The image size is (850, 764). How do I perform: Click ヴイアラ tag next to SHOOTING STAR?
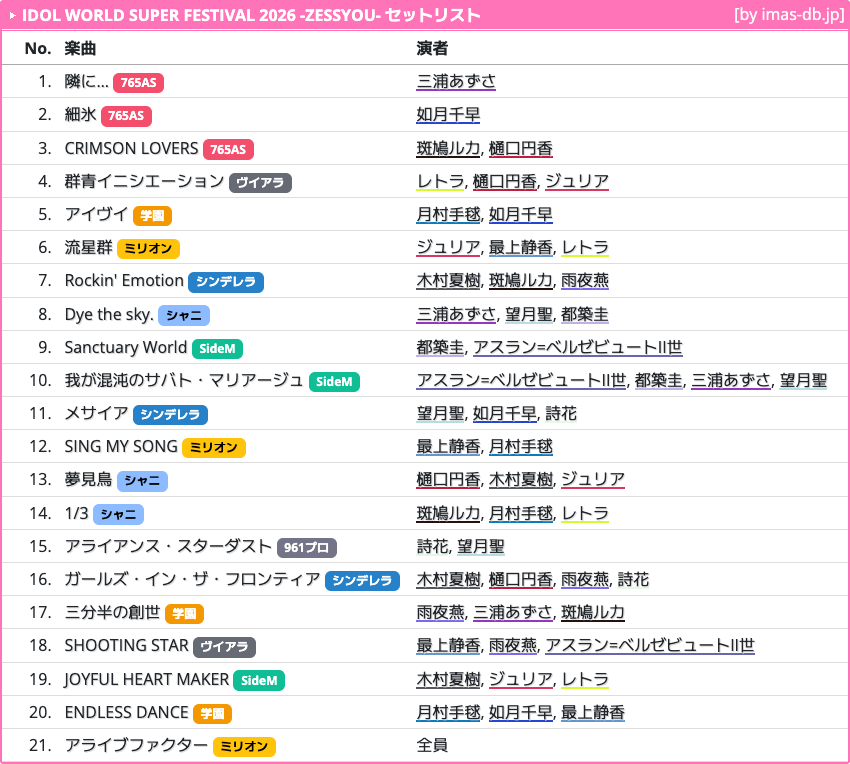[224, 646]
